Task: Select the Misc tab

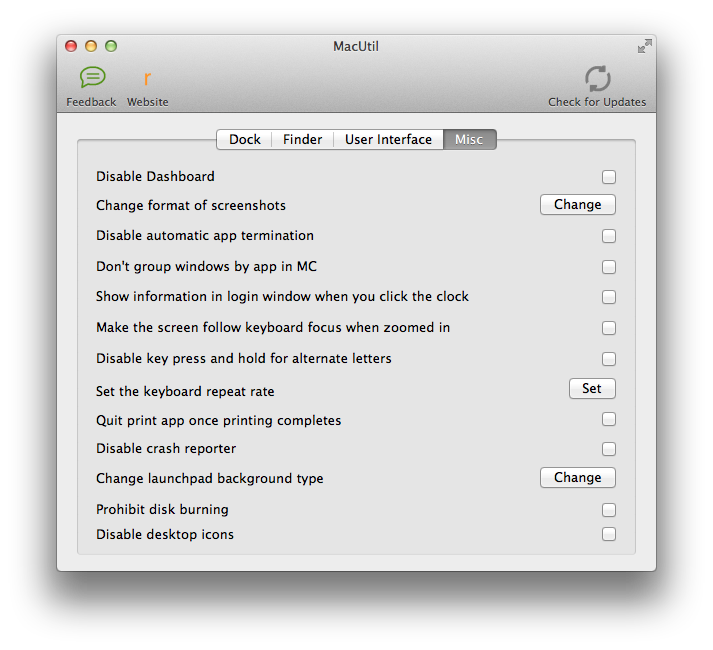Action: tap(469, 139)
